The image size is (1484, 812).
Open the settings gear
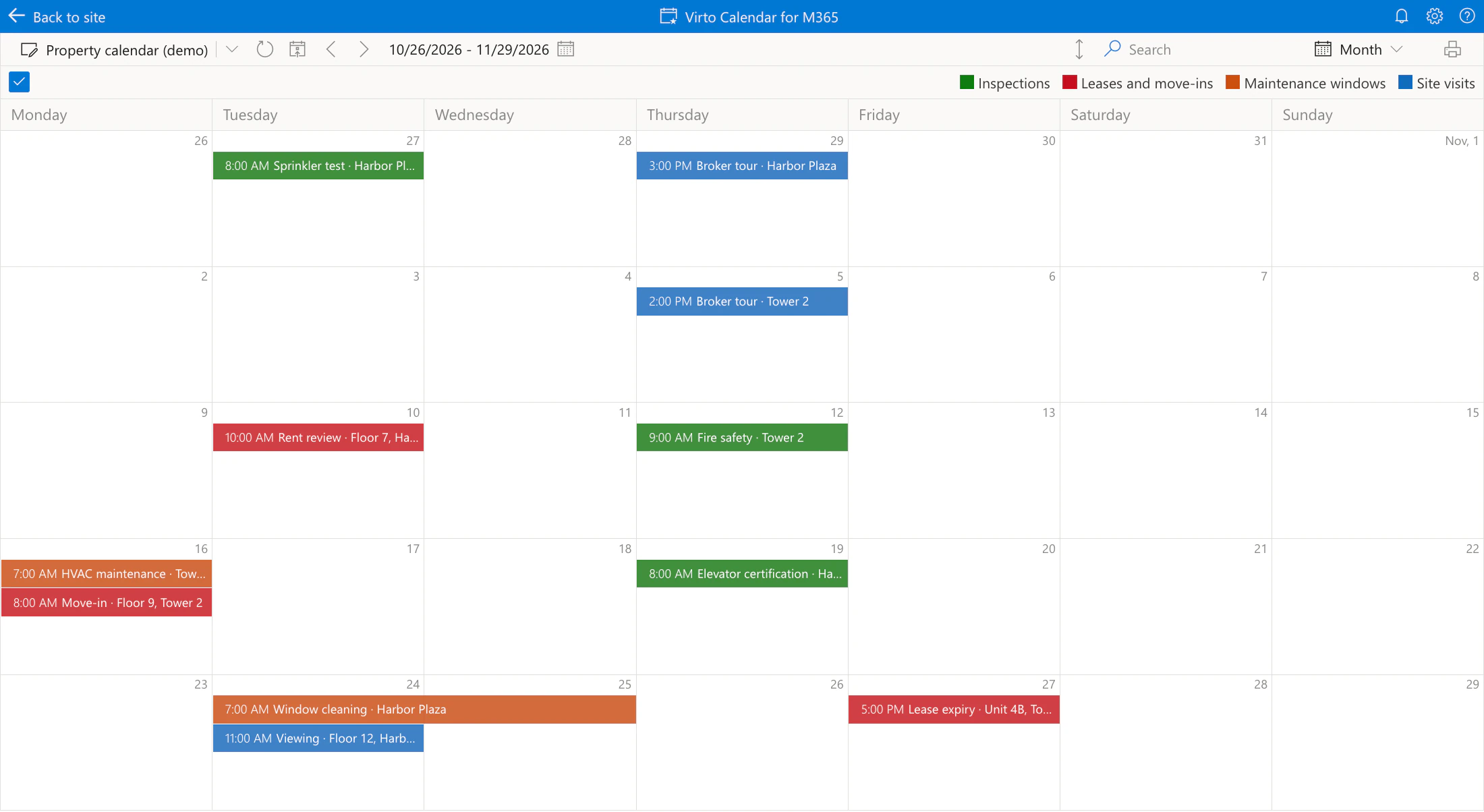coord(1435,16)
